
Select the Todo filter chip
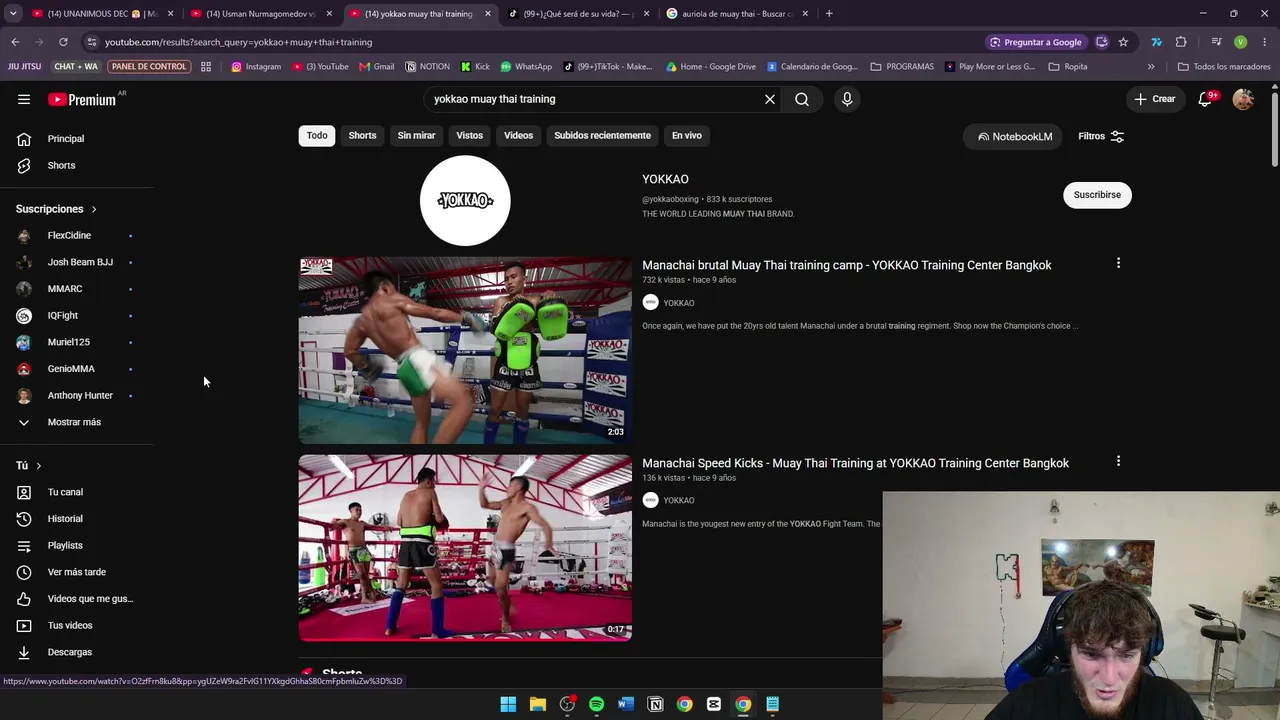pos(317,136)
